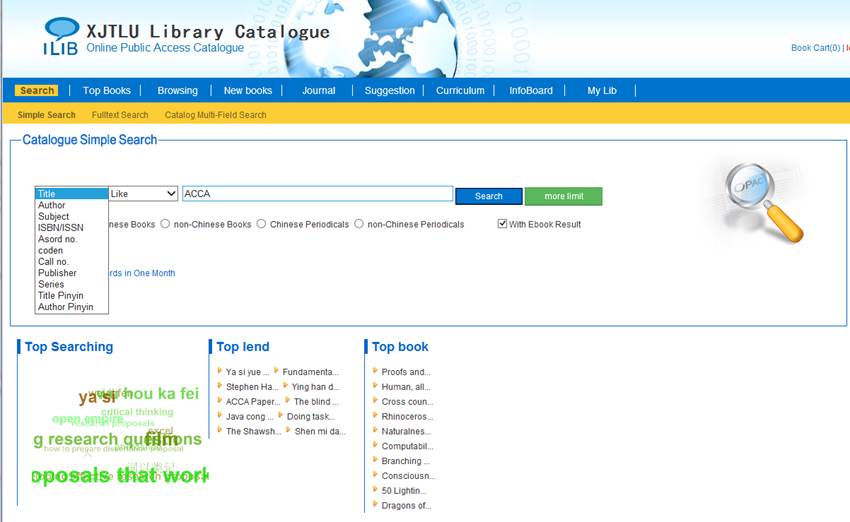Switch to Simple Search sub-tab
This screenshot has width=850, height=522.
[x=46, y=115]
